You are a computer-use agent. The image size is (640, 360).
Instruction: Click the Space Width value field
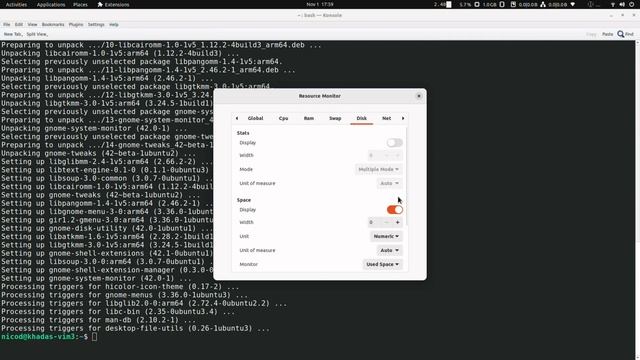[374, 222]
